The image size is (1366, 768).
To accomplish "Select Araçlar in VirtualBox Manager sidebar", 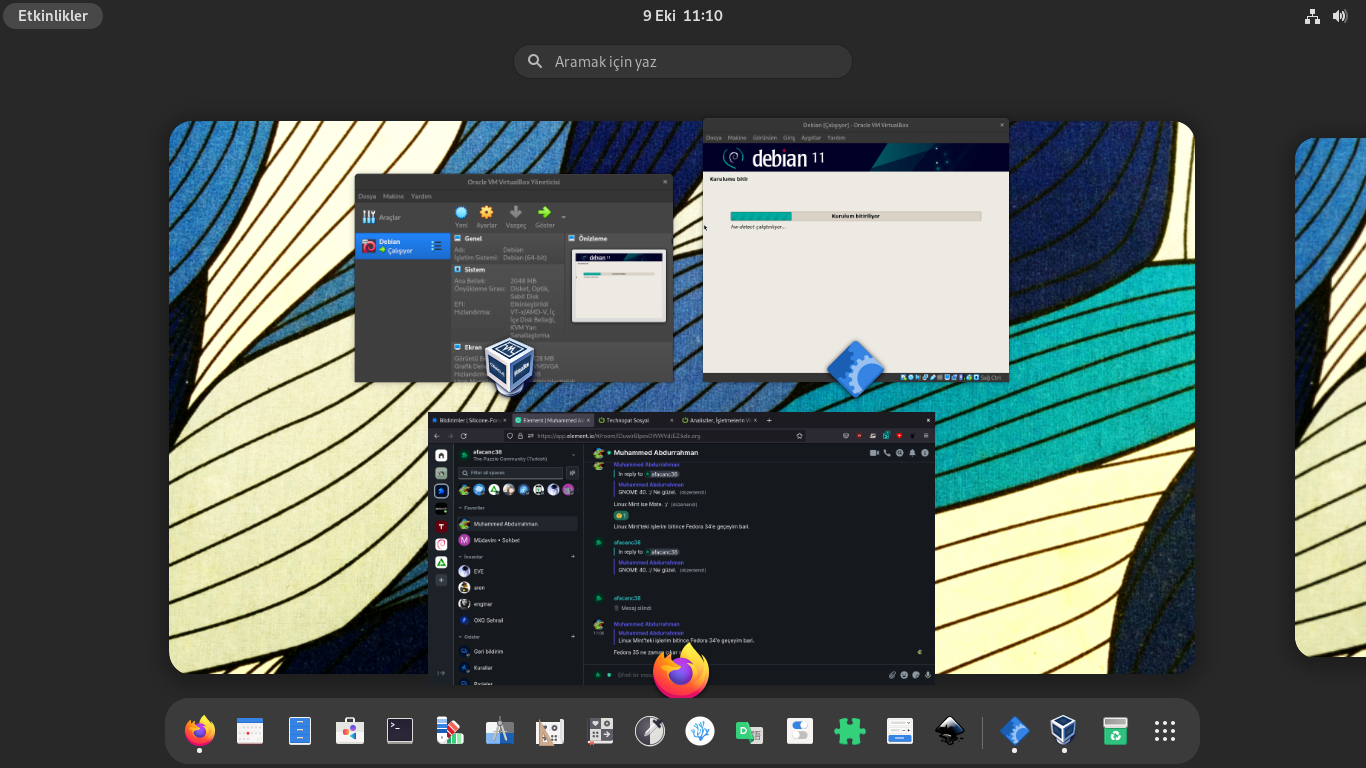I will click(403, 216).
